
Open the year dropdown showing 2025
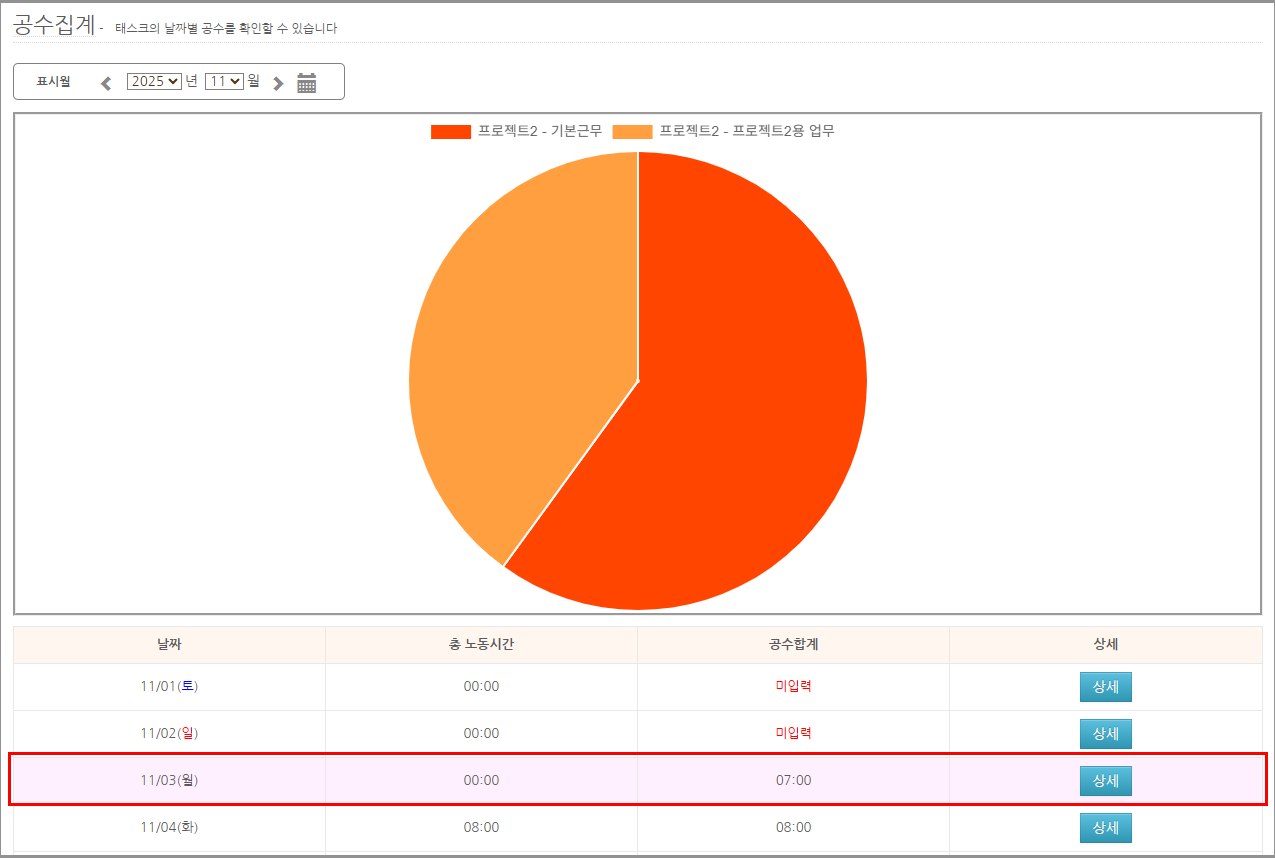pyautogui.click(x=154, y=81)
